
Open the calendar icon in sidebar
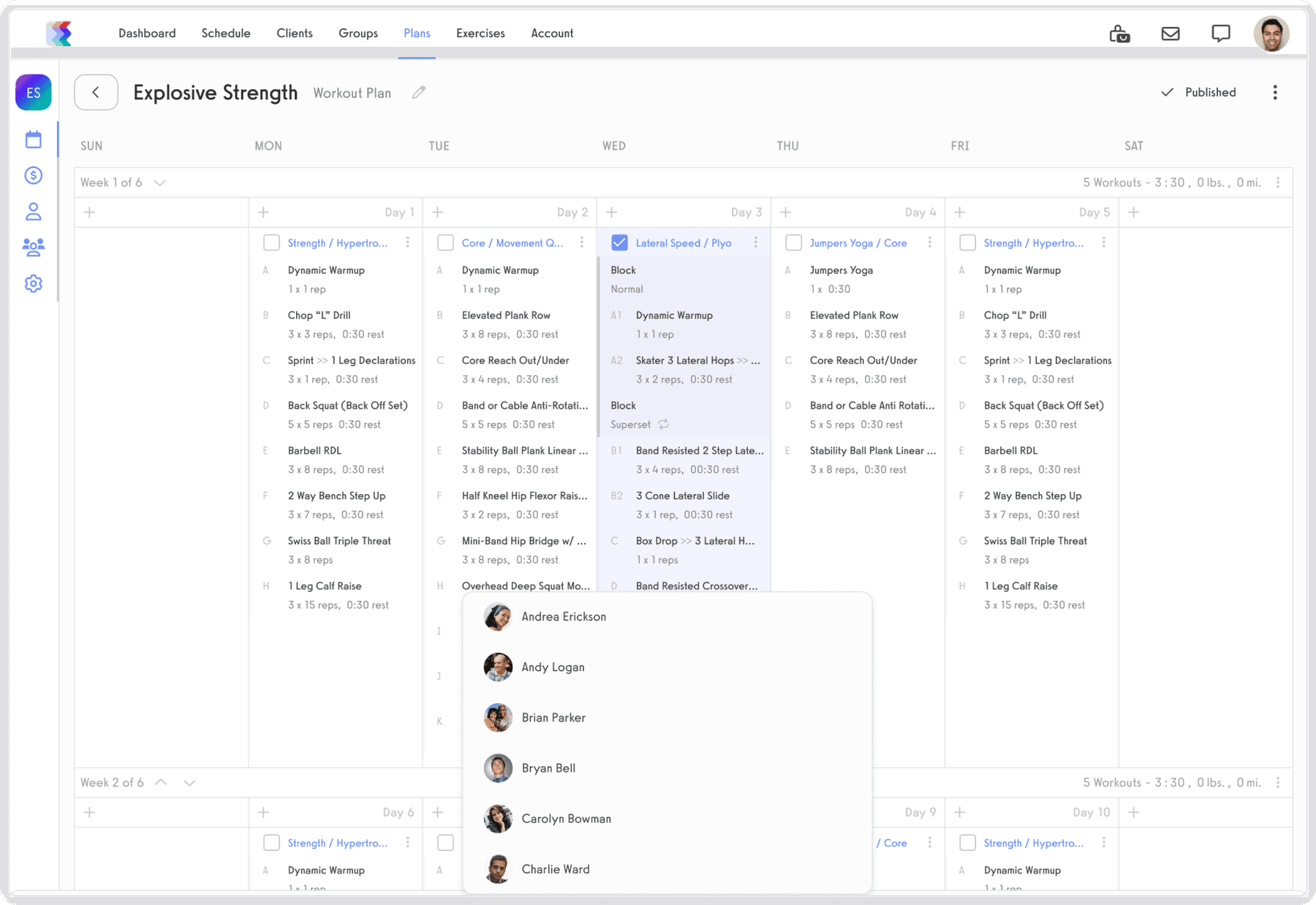point(34,140)
